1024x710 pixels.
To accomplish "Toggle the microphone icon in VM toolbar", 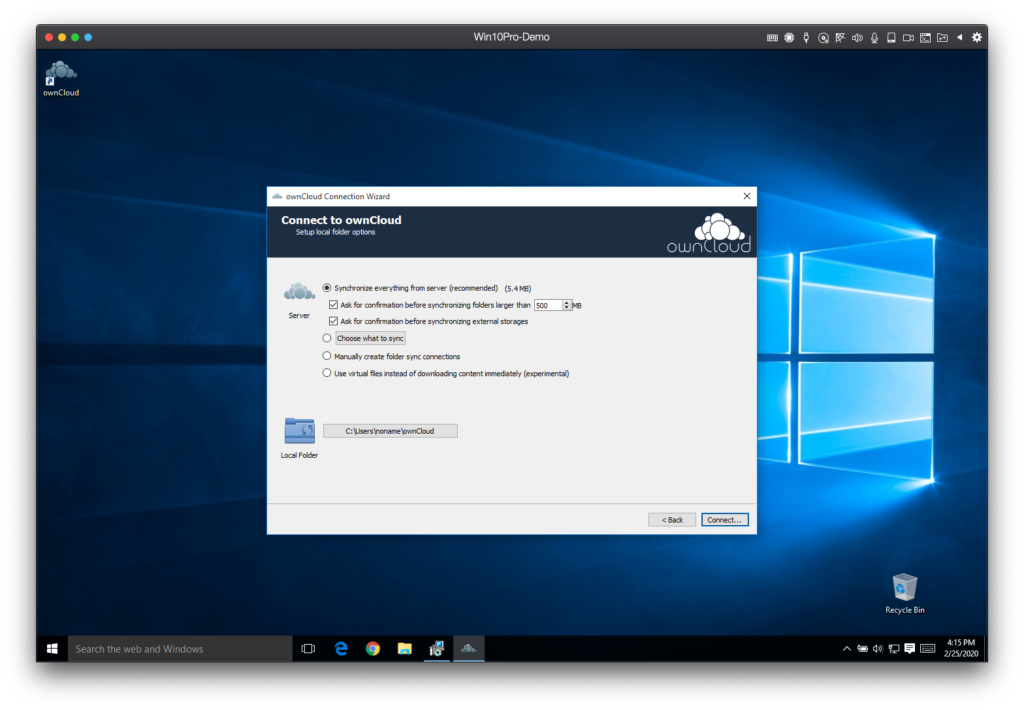I will [x=874, y=38].
